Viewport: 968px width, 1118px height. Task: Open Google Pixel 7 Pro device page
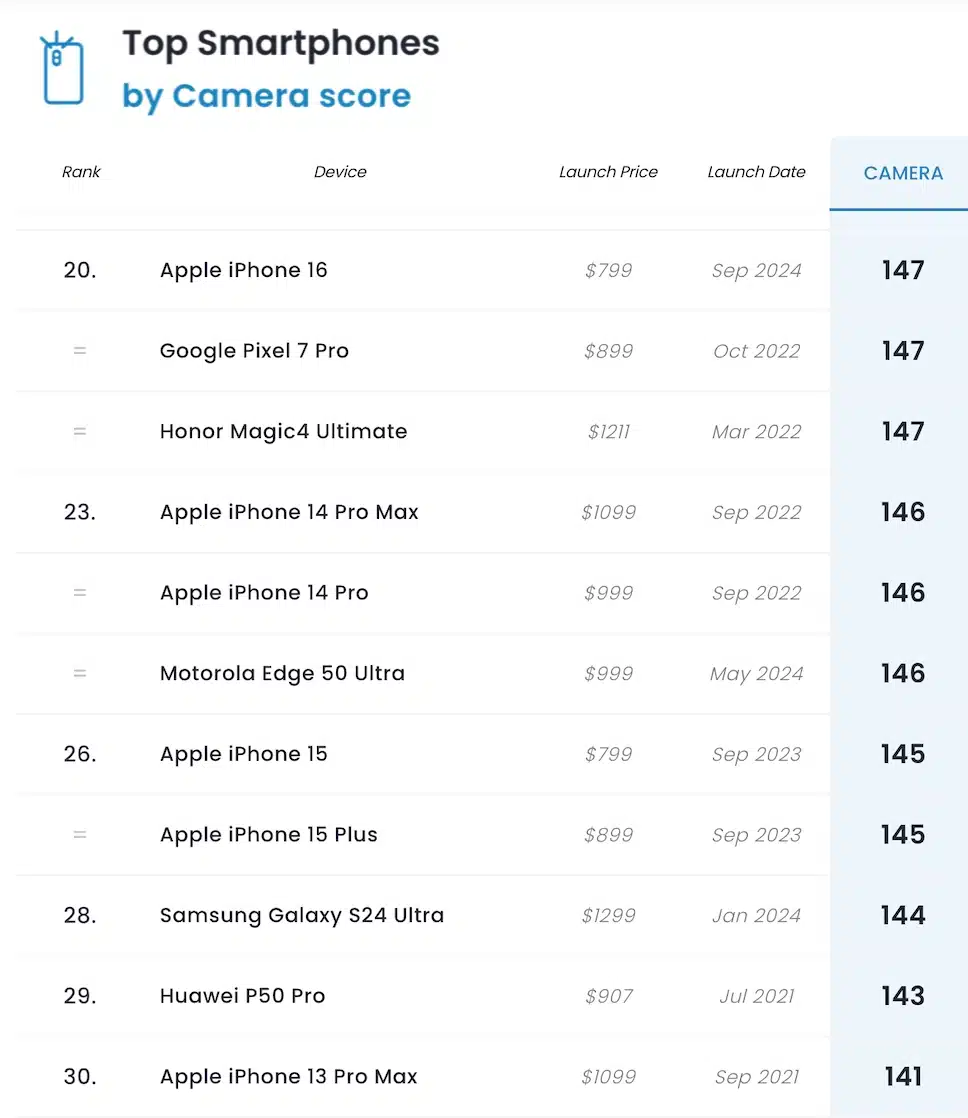click(254, 351)
